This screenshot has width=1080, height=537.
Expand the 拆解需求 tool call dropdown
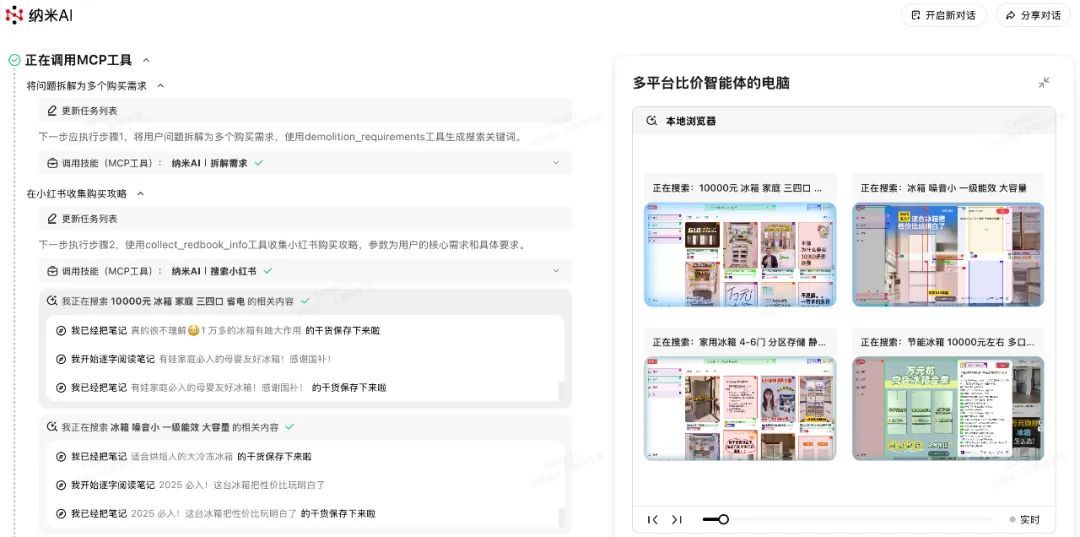point(556,163)
